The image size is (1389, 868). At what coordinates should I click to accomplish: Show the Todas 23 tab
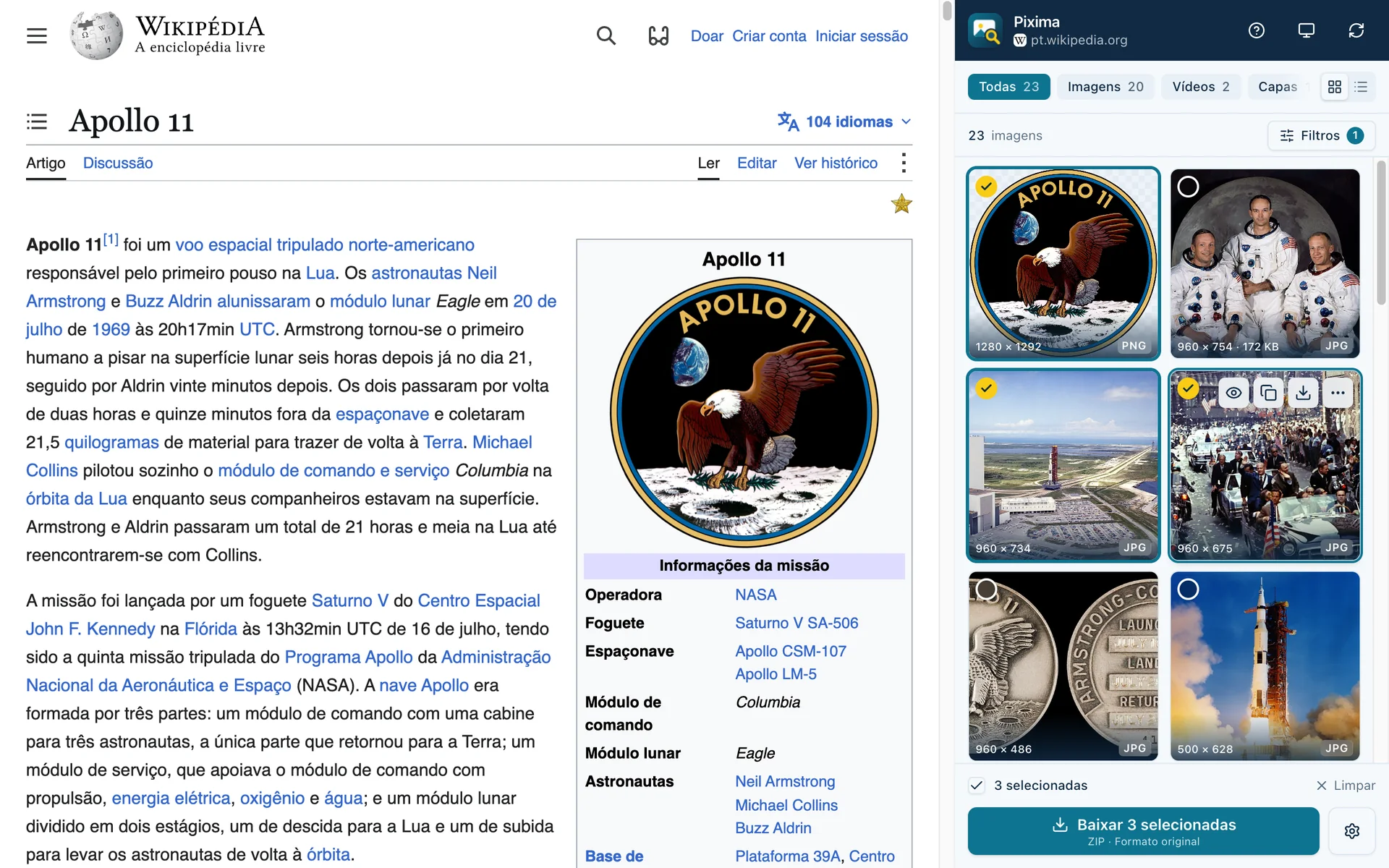click(x=1008, y=87)
